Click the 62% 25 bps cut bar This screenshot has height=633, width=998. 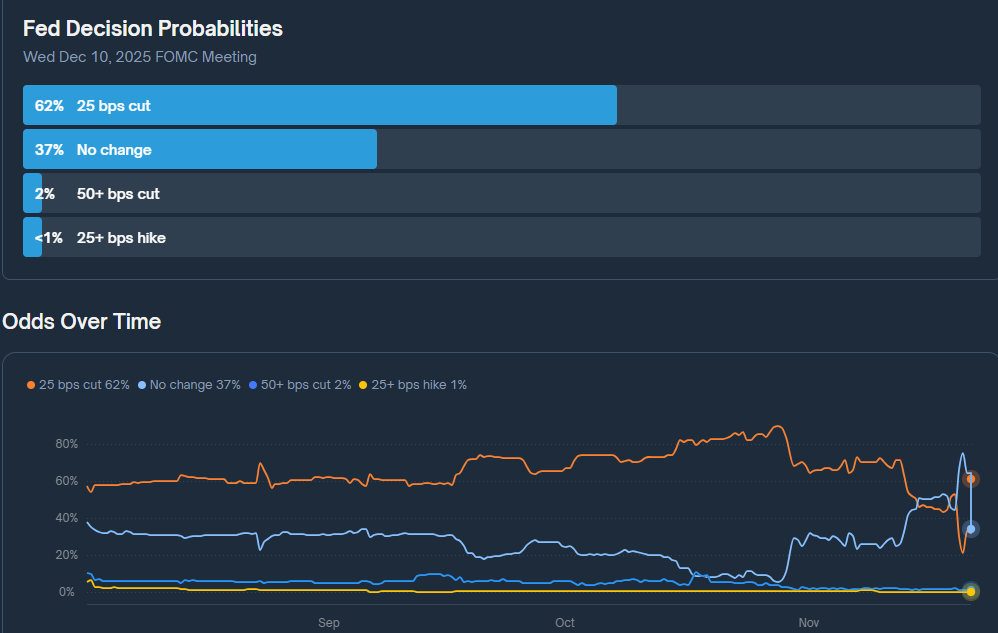click(319, 105)
